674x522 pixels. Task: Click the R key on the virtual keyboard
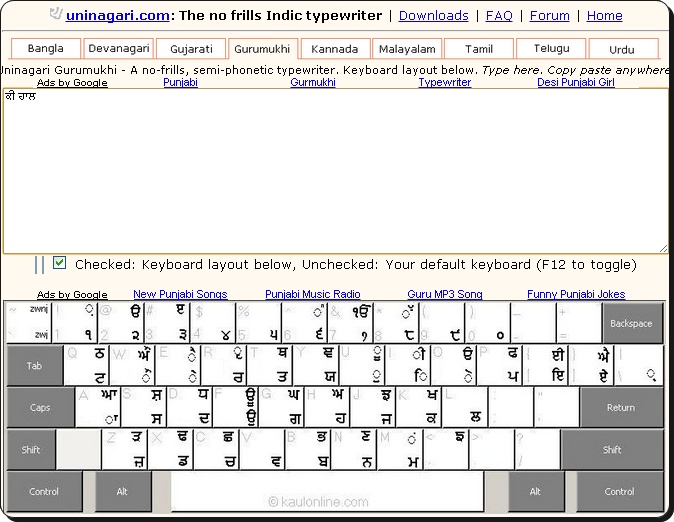tap(224, 365)
